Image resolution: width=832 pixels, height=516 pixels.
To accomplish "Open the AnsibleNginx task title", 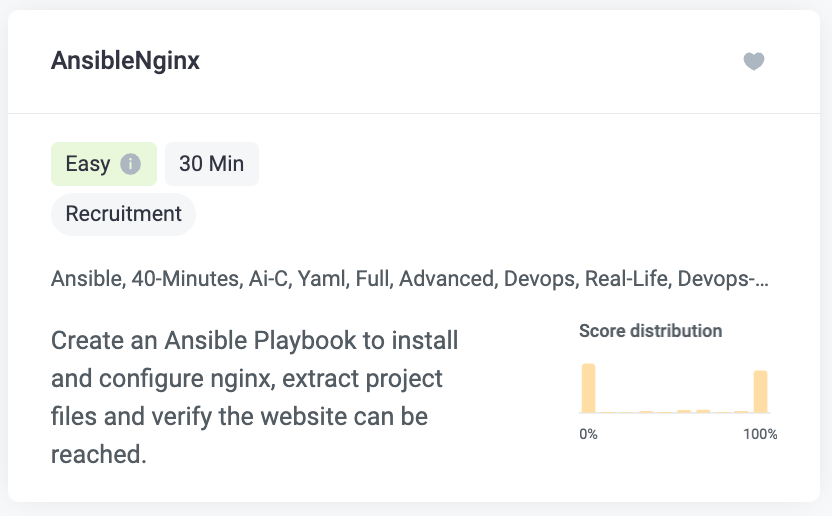I will click(125, 61).
